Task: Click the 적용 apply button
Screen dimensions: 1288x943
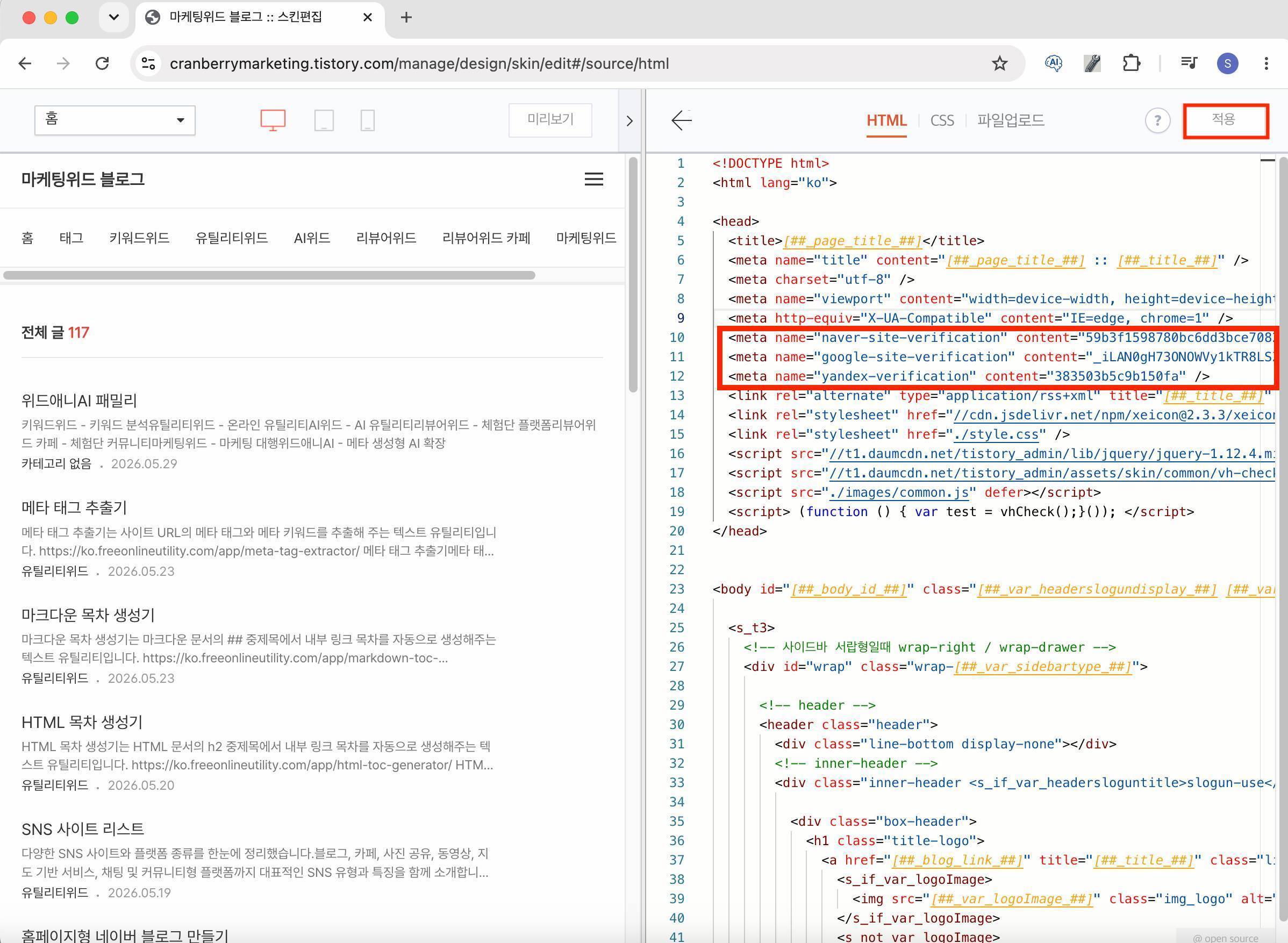Action: point(1225,120)
